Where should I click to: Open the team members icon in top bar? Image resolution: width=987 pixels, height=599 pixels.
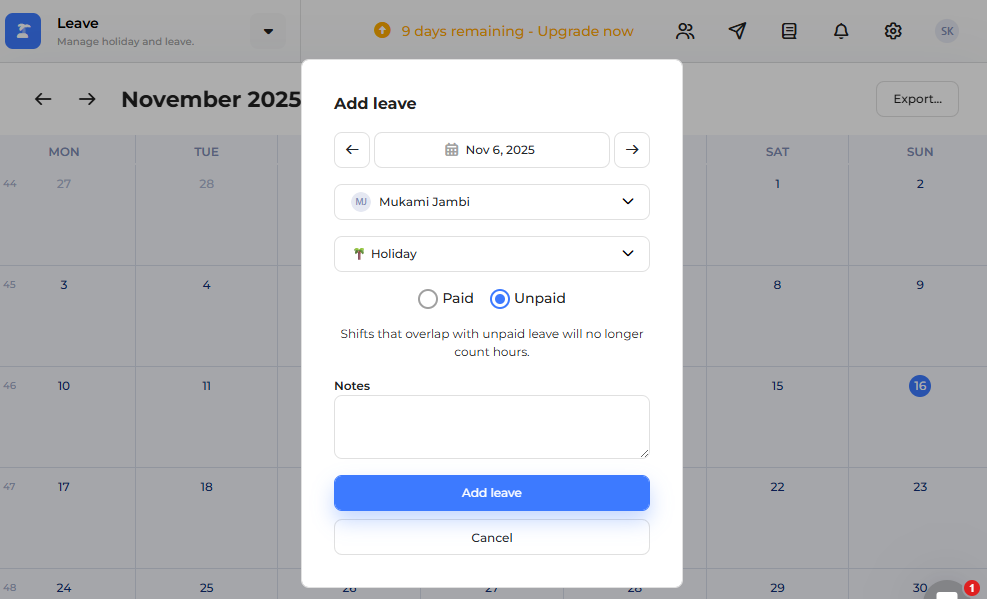pyautogui.click(x=685, y=31)
